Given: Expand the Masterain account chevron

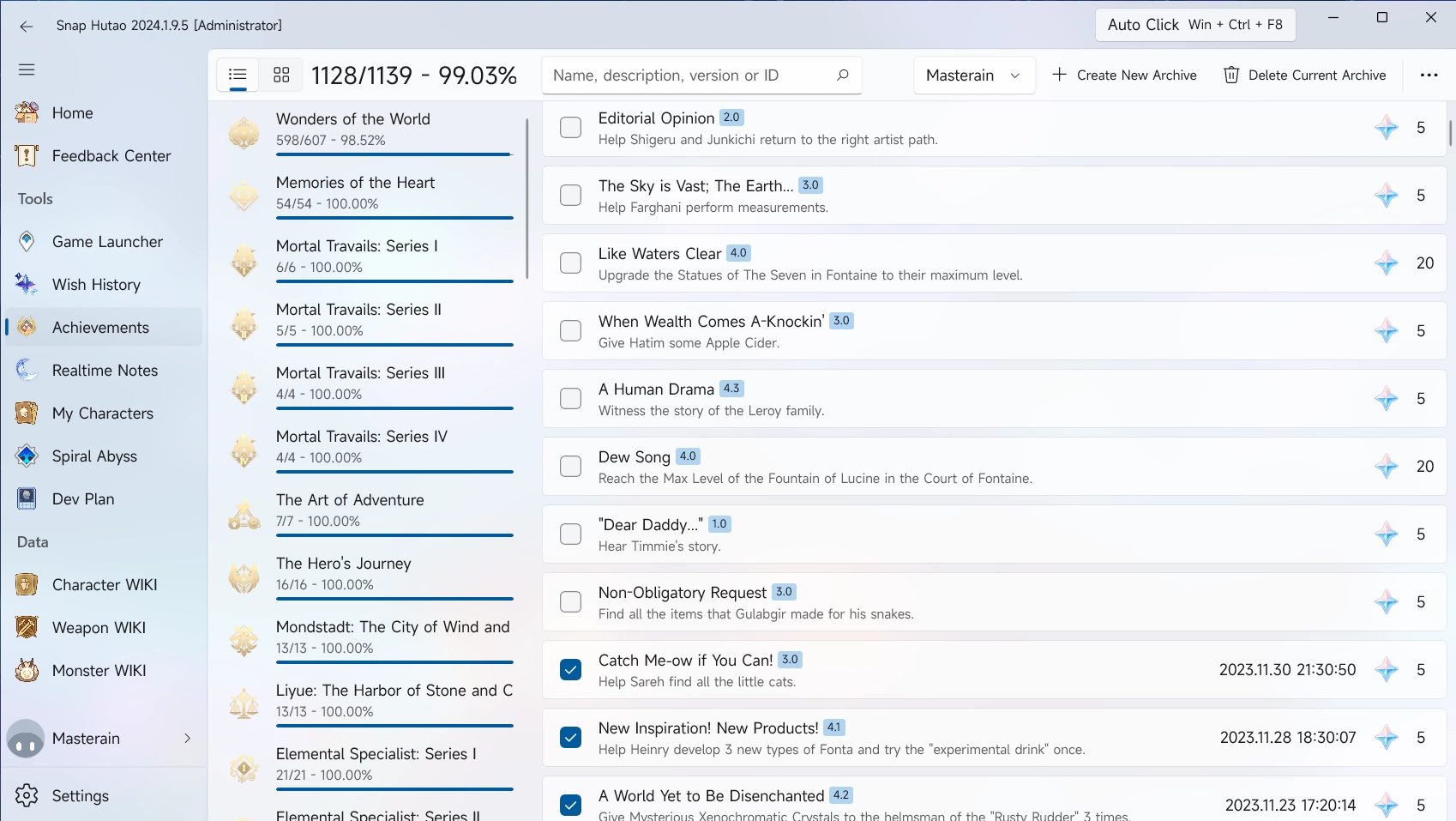Looking at the screenshot, I should point(187,738).
